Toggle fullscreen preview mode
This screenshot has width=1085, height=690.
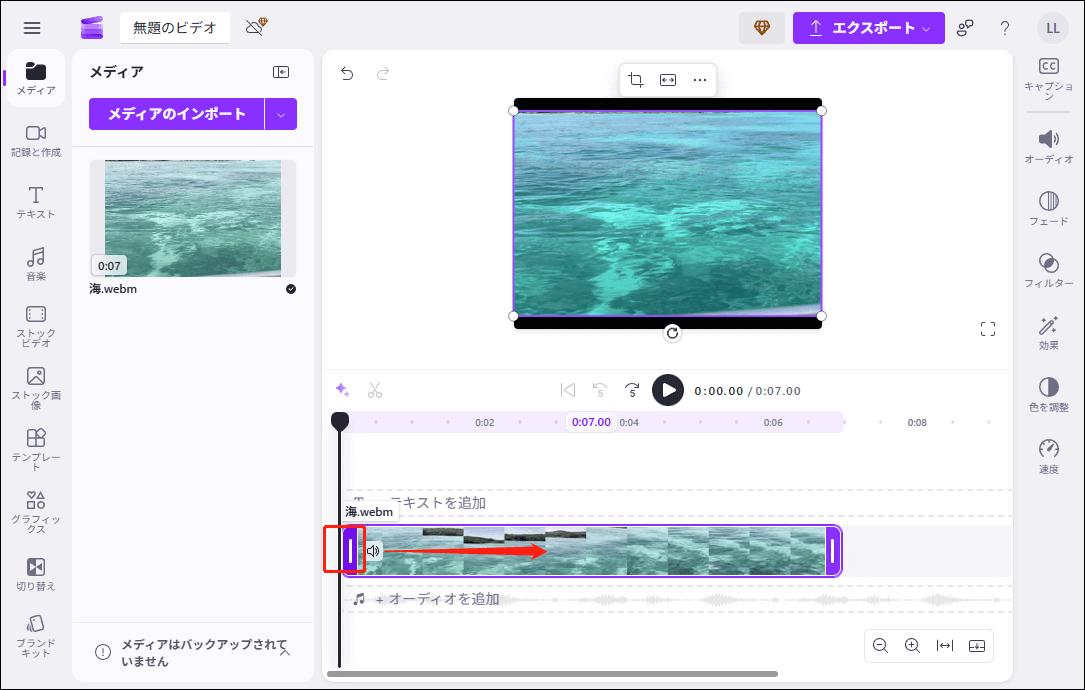point(988,328)
